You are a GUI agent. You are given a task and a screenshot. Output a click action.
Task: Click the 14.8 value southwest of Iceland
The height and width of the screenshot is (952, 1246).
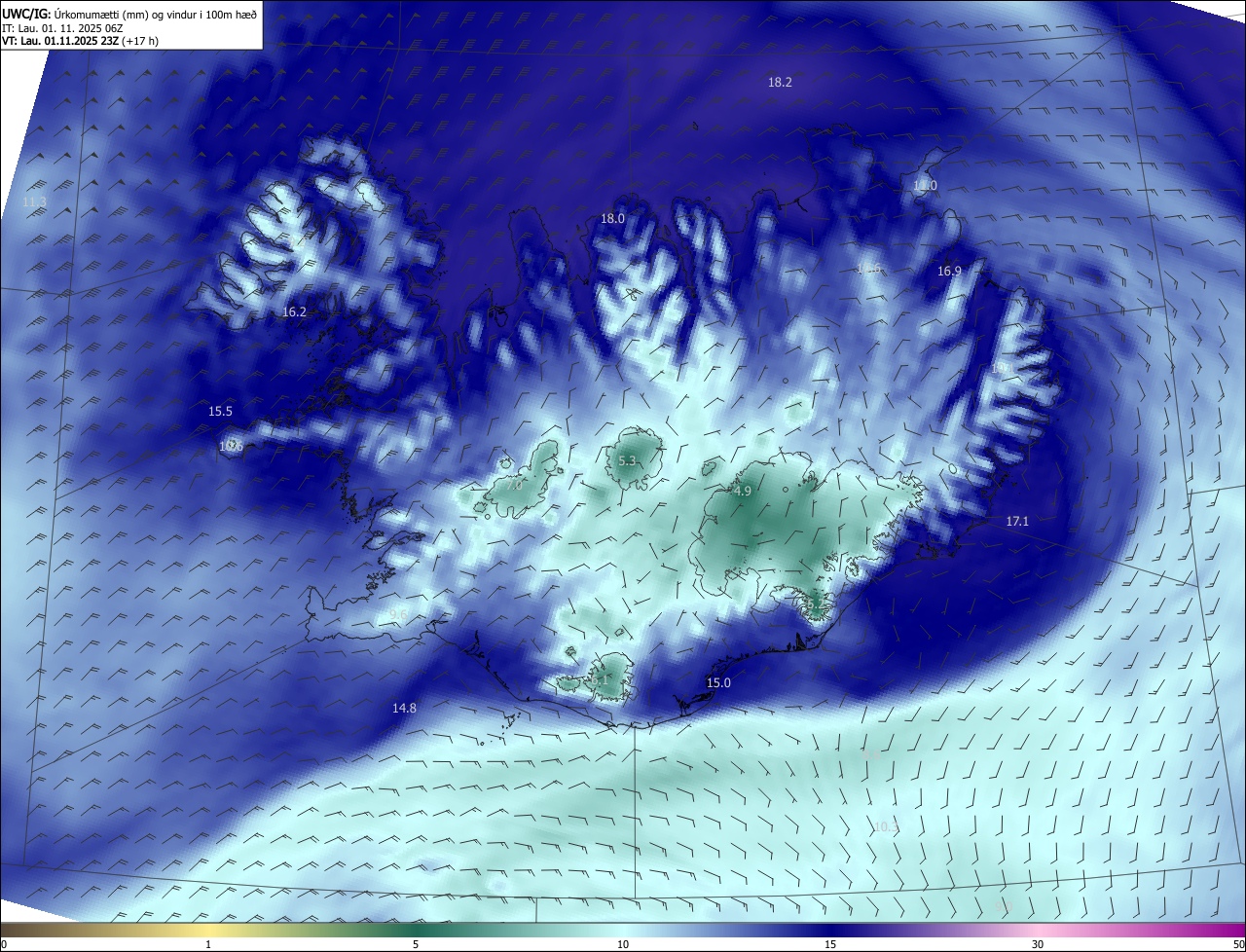click(404, 709)
